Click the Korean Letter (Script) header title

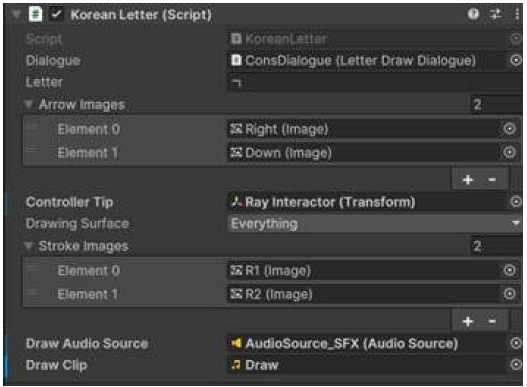point(141,15)
